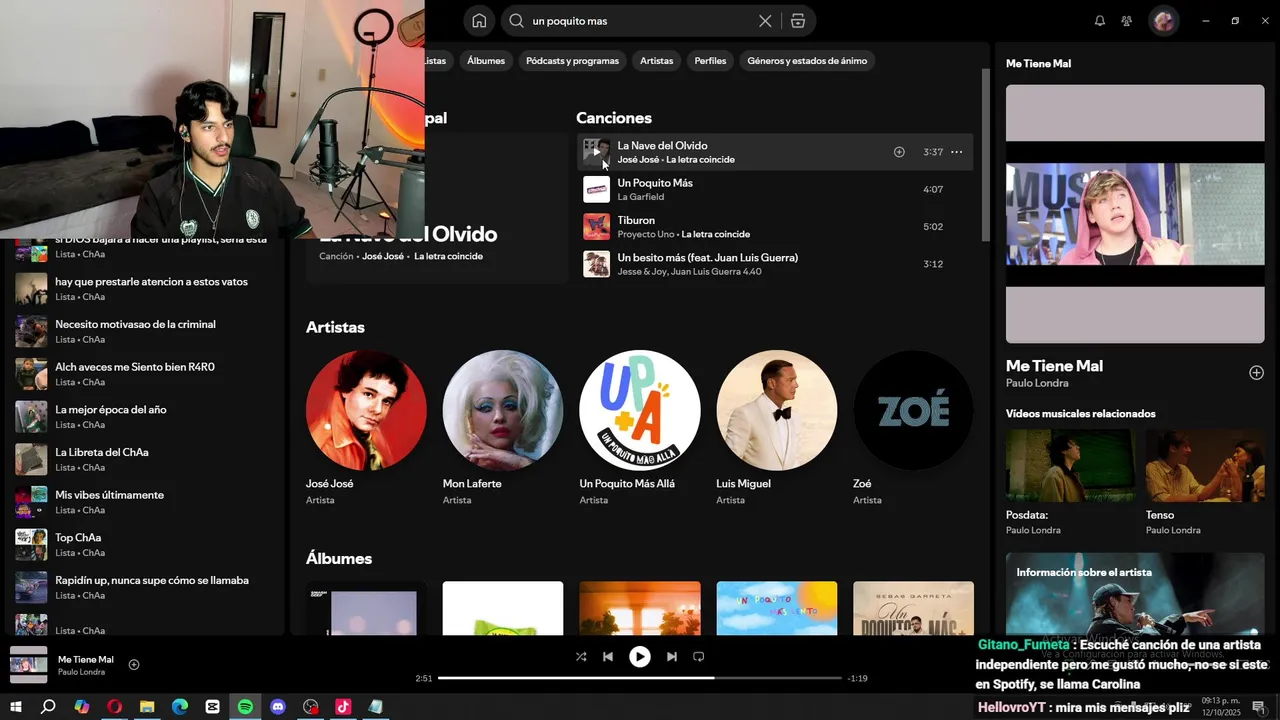Open playlist 'La mejor época del año'
The width and height of the screenshot is (1280, 720).
tap(145, 417)
